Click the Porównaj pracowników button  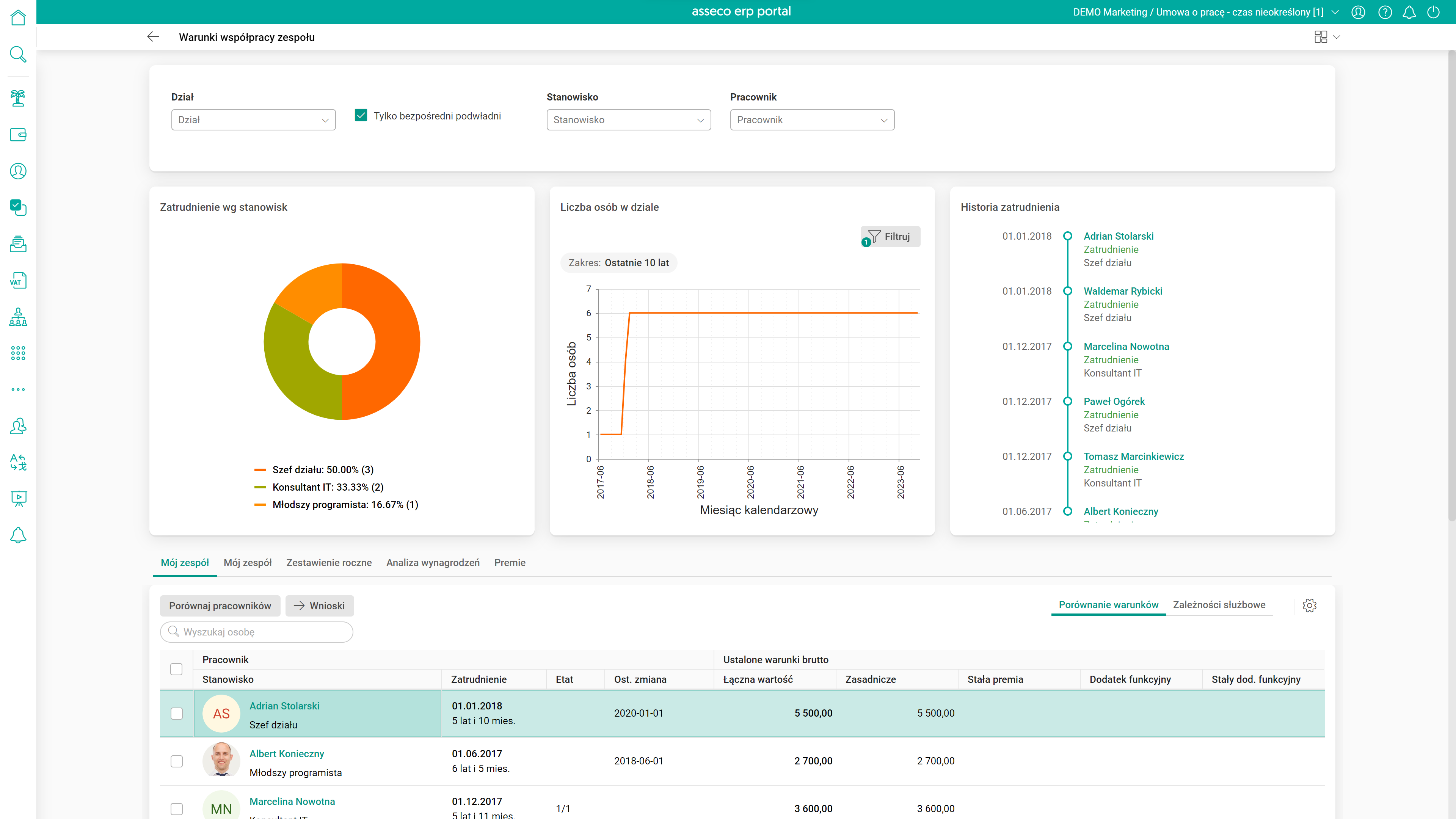click(220, 606)
